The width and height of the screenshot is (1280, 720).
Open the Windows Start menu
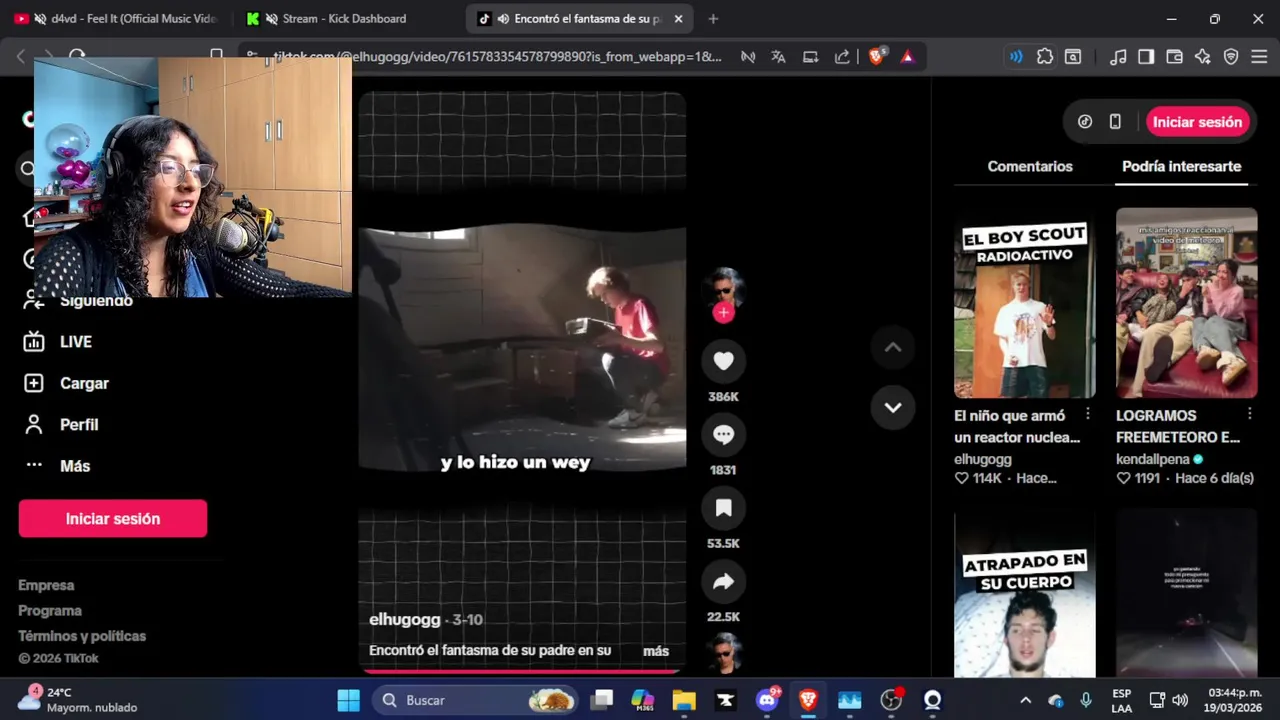tap(348, 700)
